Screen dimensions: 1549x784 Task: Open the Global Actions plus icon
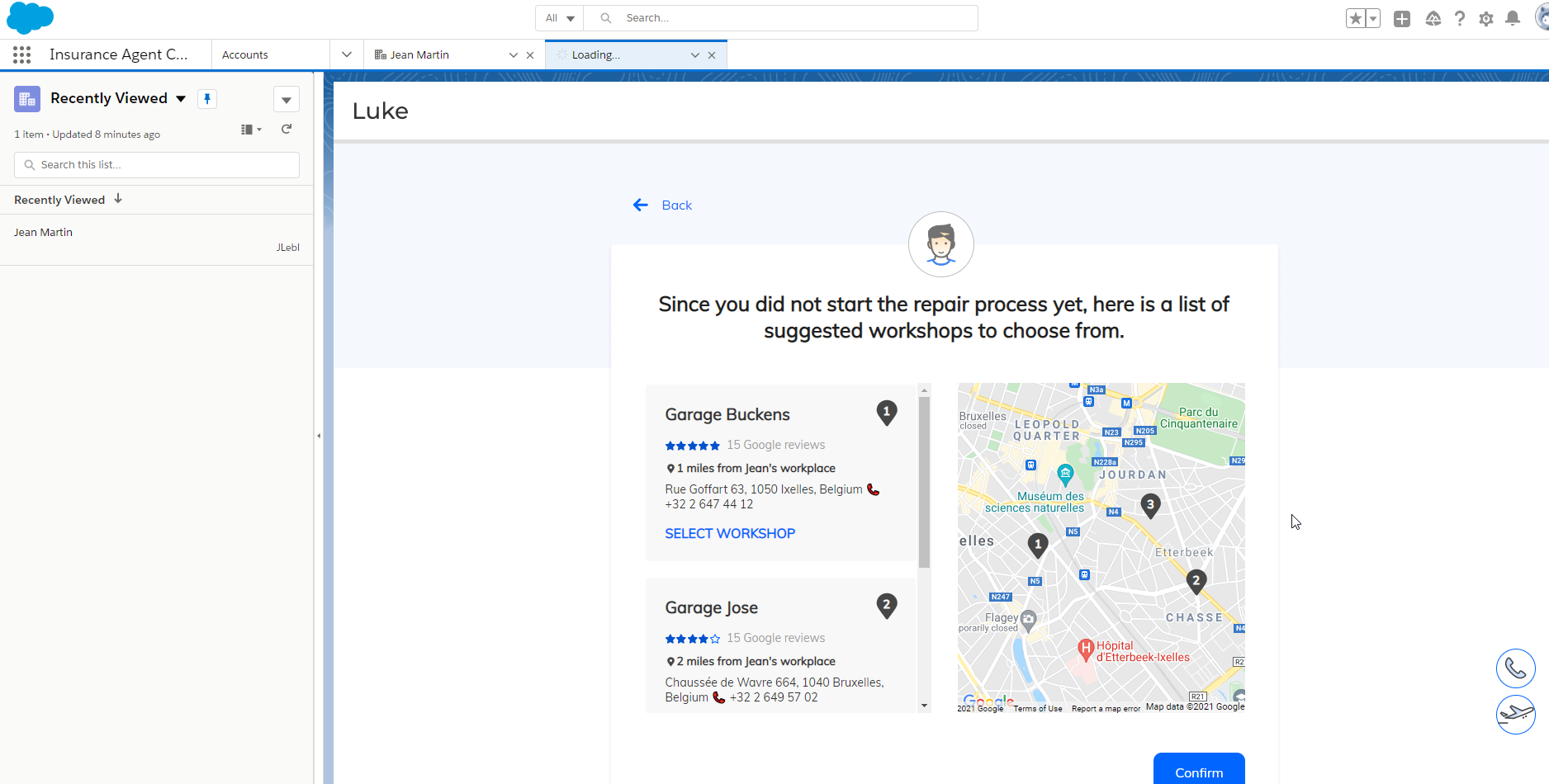click(1401, 19)
